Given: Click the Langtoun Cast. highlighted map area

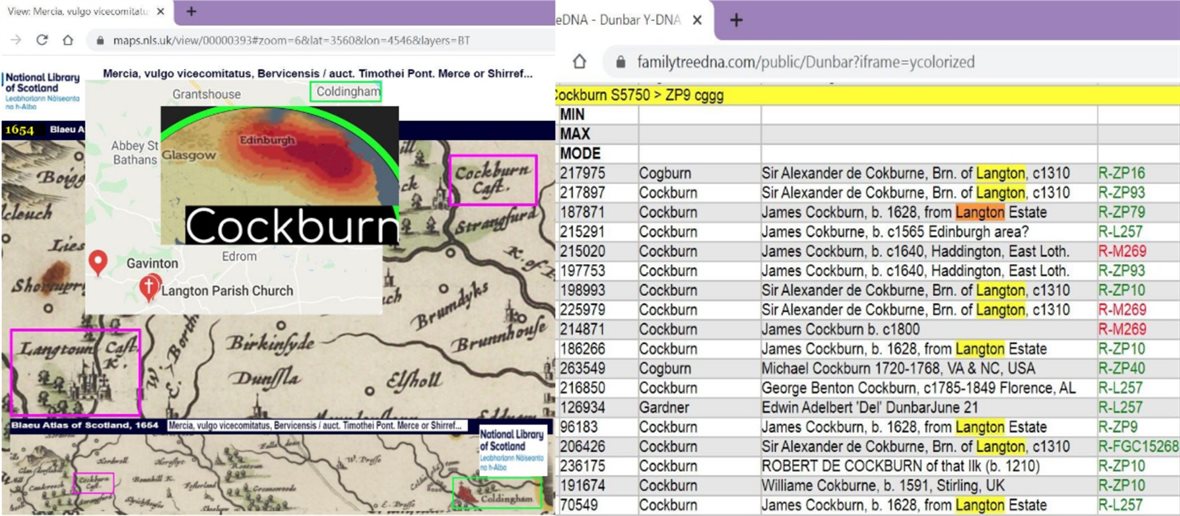Looking at the screenshot, I should 75,372.
